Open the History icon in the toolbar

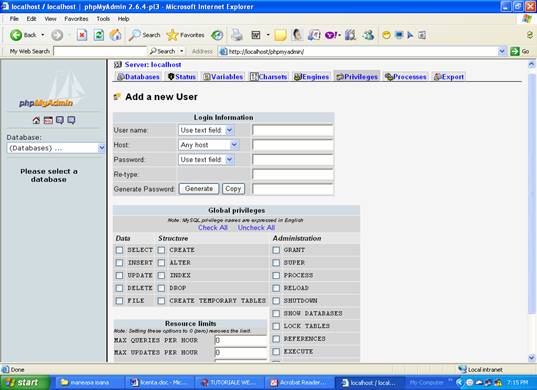pyautogui.click(x=217, y=35)
